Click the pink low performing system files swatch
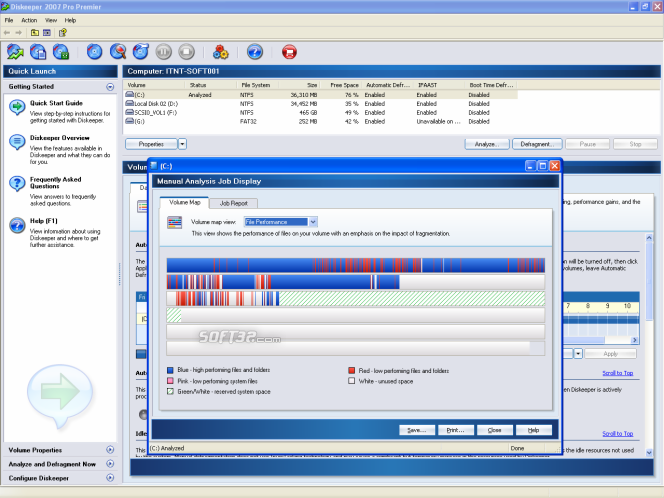The image size is (664, 498). click(170, 381)
